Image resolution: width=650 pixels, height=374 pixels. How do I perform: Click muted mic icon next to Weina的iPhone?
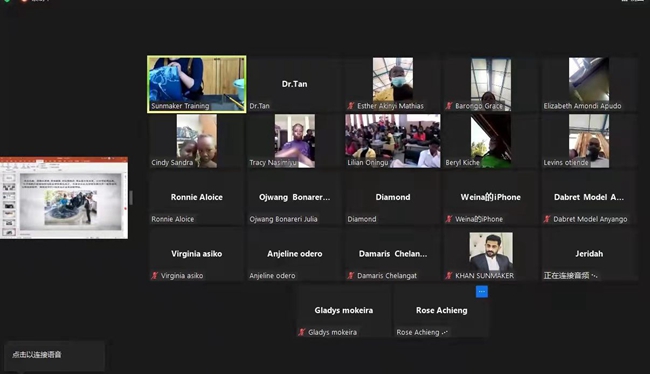449,219
